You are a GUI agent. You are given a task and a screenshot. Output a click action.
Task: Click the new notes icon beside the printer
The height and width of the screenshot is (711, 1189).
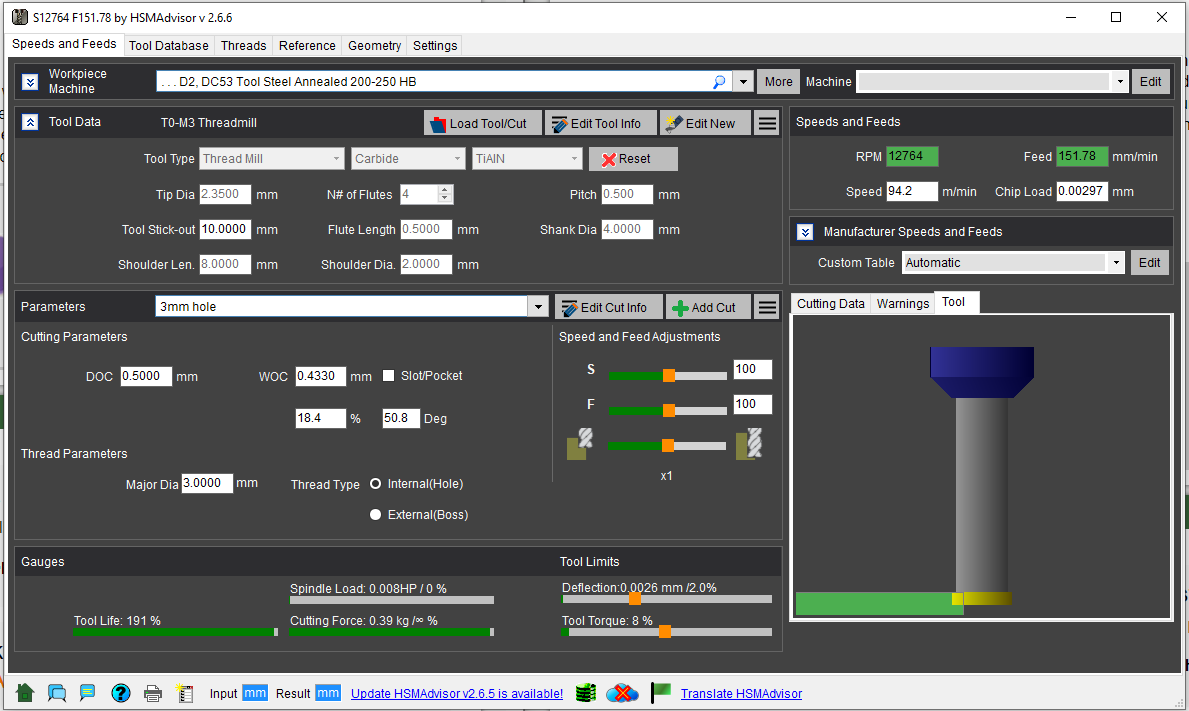pos(184,693)
